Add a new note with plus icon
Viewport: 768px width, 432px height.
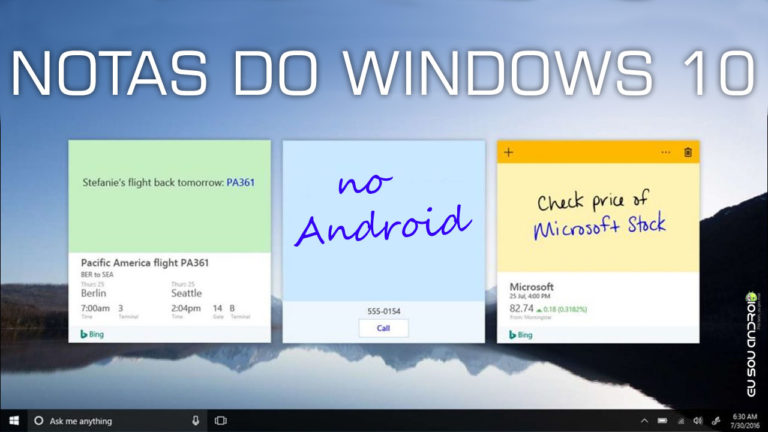(x=508, y=152)
